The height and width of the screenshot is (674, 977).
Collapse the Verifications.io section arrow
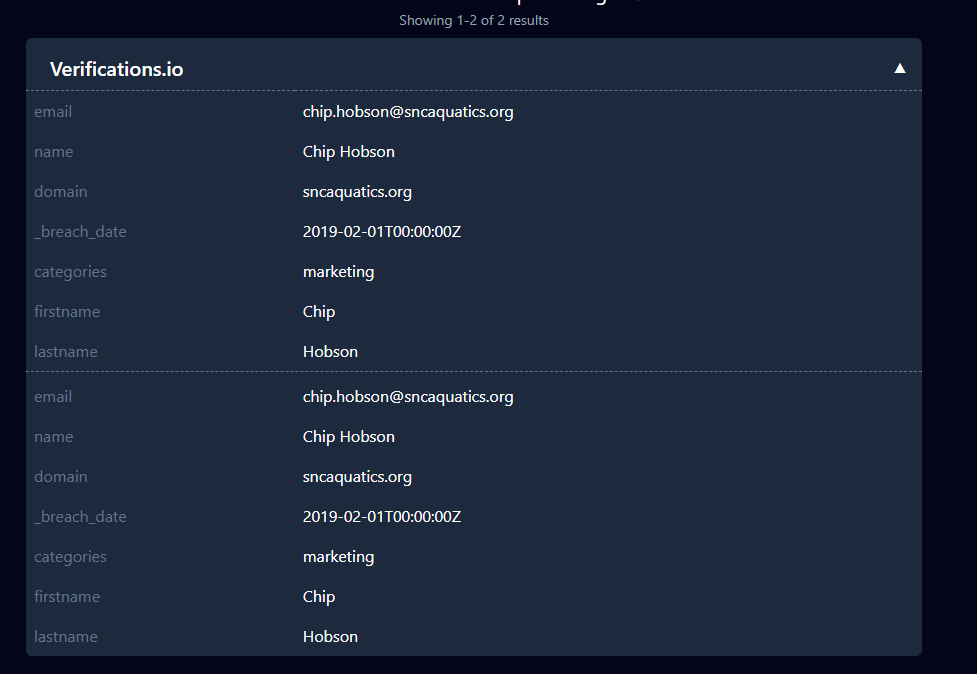click(x=900, y=68)
